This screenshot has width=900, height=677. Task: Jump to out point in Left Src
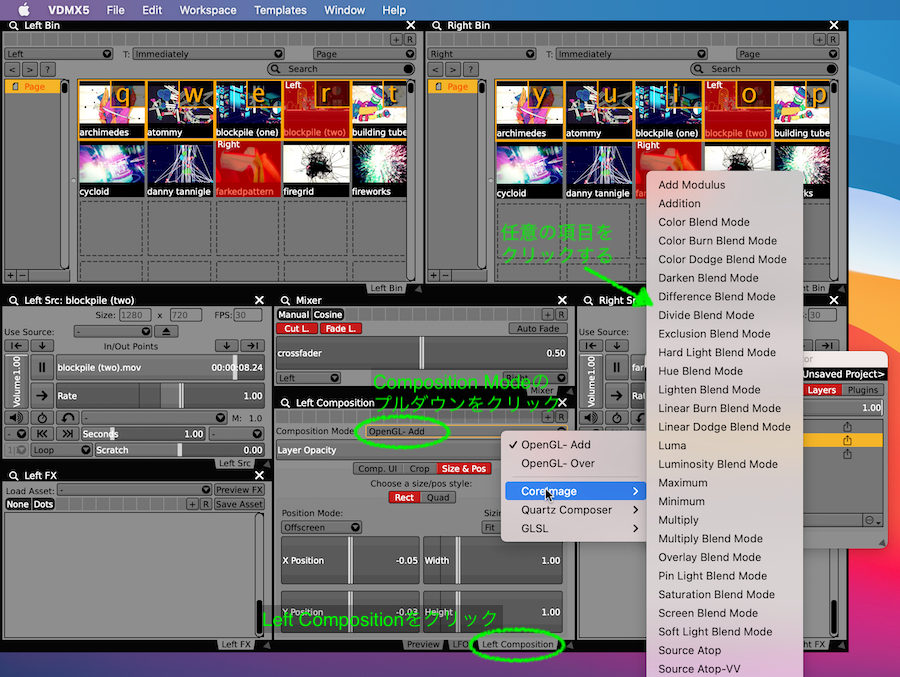(252, 346)
